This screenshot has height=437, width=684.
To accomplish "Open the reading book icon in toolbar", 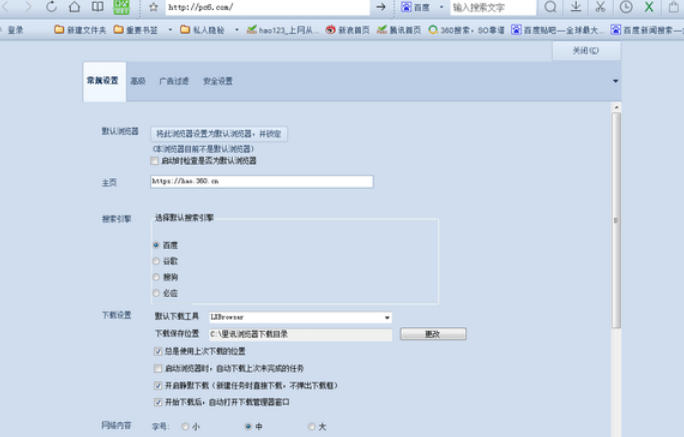I will 97,7.
